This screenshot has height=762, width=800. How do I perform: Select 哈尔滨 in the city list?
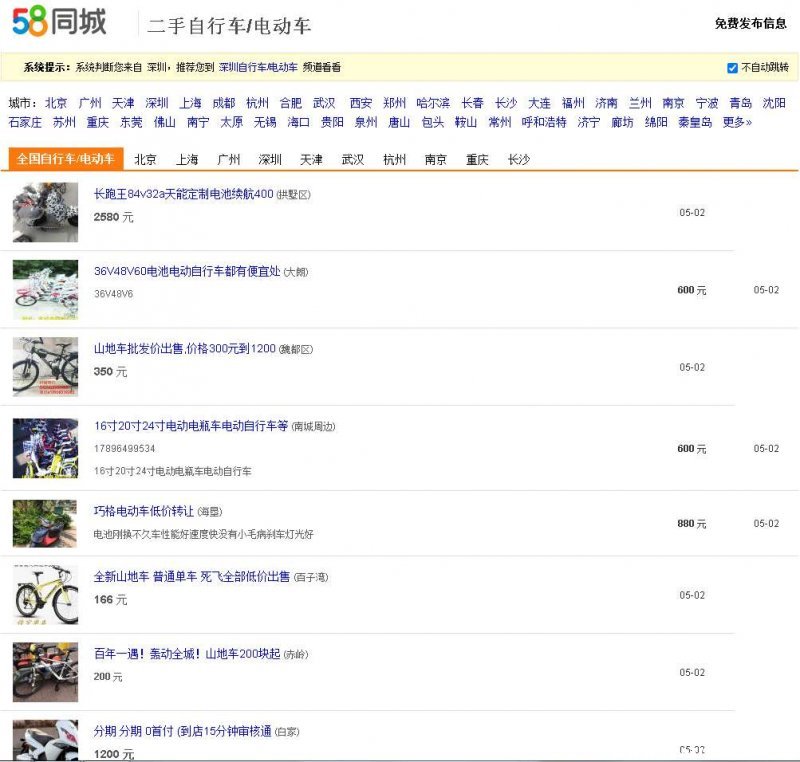433,103
